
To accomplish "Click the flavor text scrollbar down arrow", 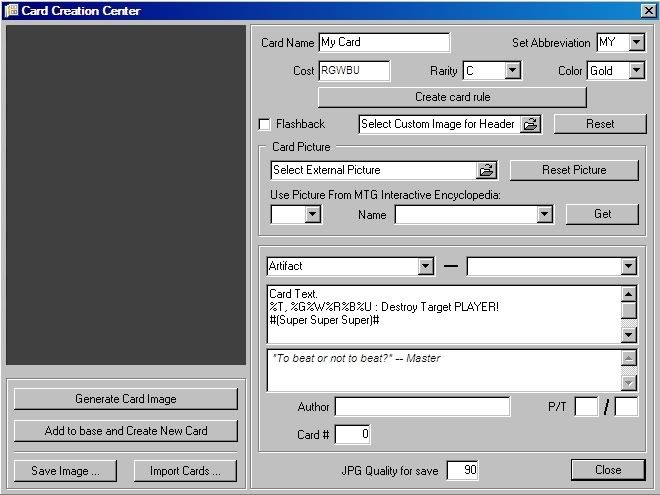I will pos(628,383).
